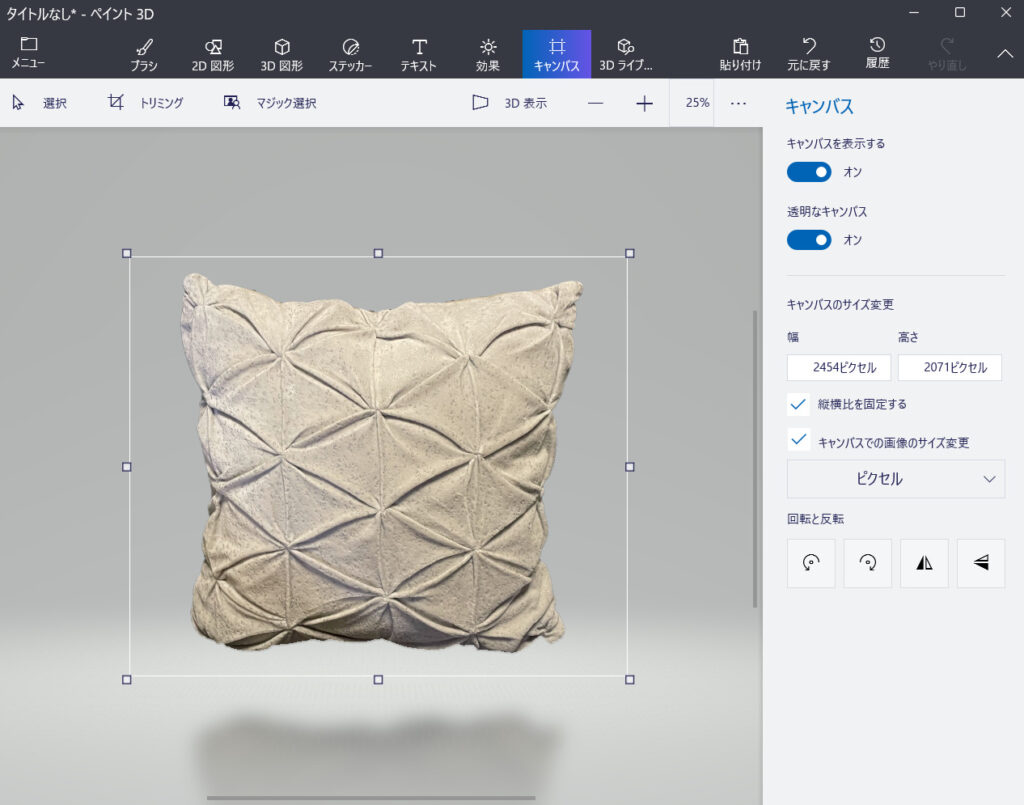Open the 2D 図形 shapes tab
Viewport: 1024px width, 805px height.
tap(213, 55)
